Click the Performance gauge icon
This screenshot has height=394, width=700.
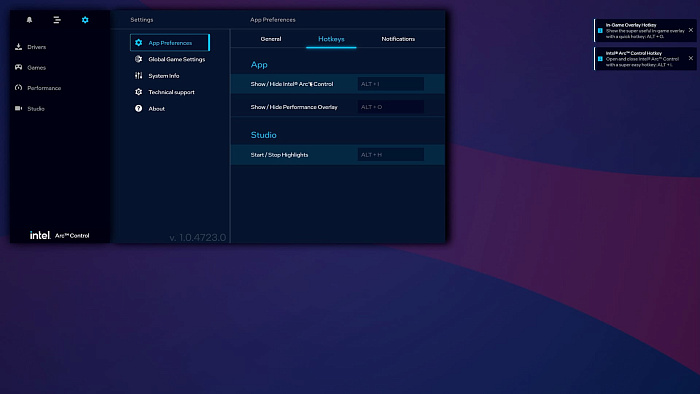tap(18, 88)
